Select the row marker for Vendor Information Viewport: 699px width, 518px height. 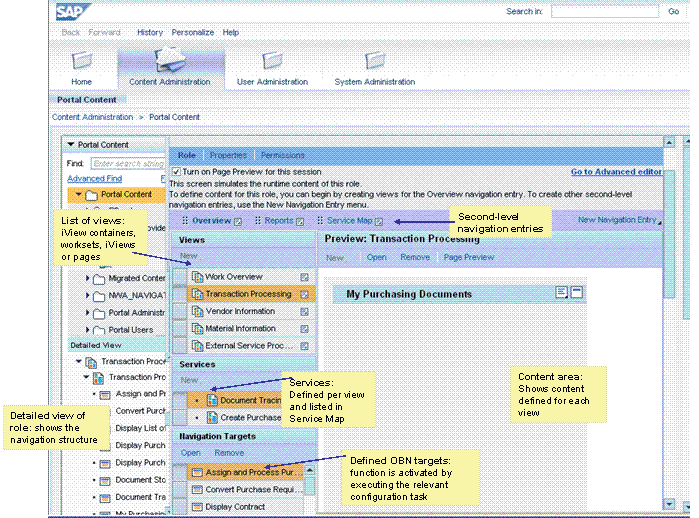tap(180, 311)
